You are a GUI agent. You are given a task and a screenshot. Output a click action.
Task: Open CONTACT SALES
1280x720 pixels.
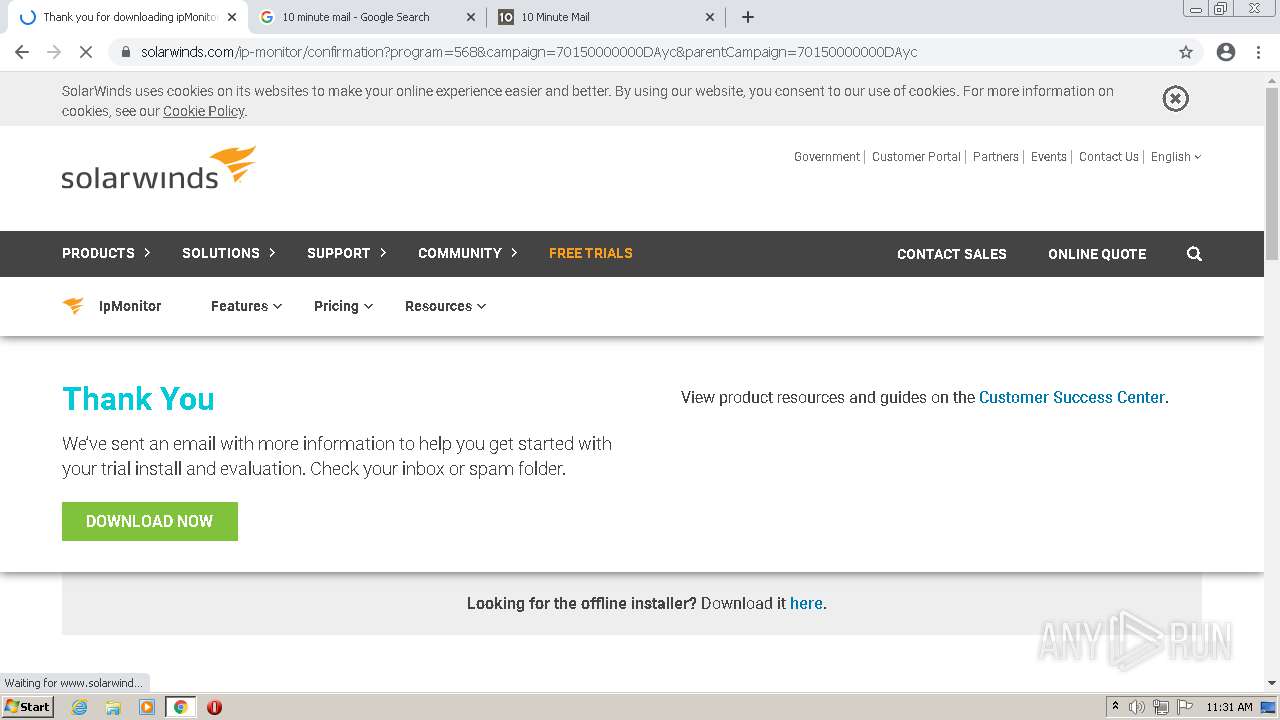click(952, 254)
